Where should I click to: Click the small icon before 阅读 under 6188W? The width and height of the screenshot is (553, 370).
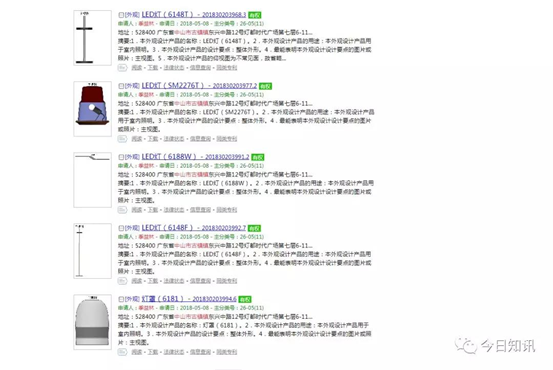(x=122, y=210)
